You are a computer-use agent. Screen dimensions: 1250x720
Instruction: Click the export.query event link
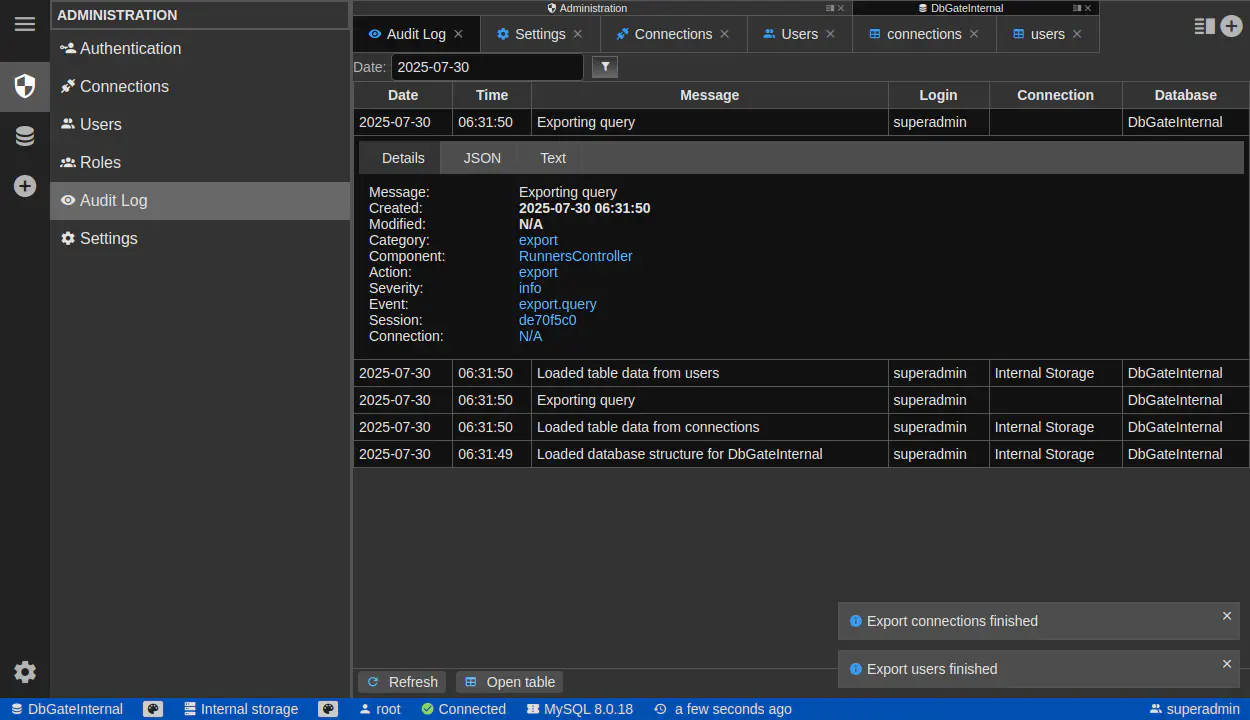click(x=557, y=304)
